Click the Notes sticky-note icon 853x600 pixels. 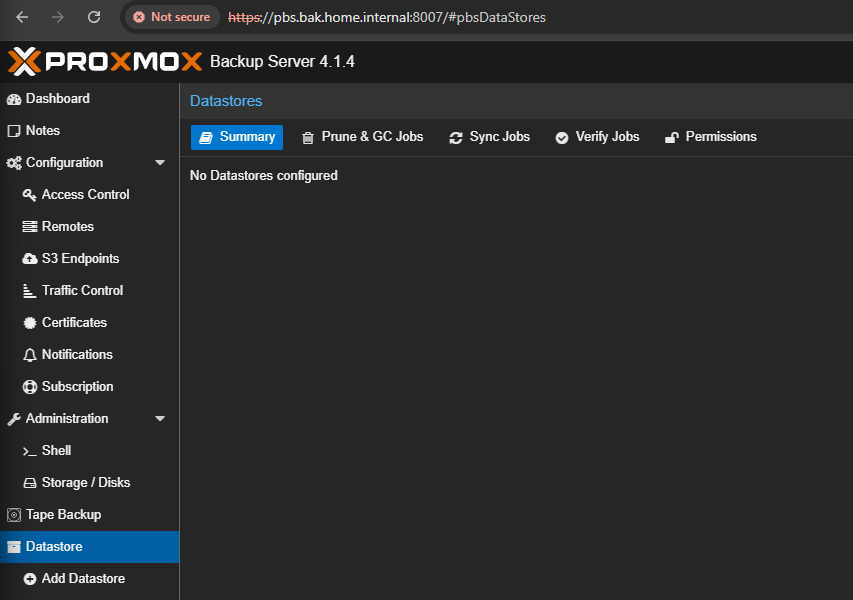[14, 131]
